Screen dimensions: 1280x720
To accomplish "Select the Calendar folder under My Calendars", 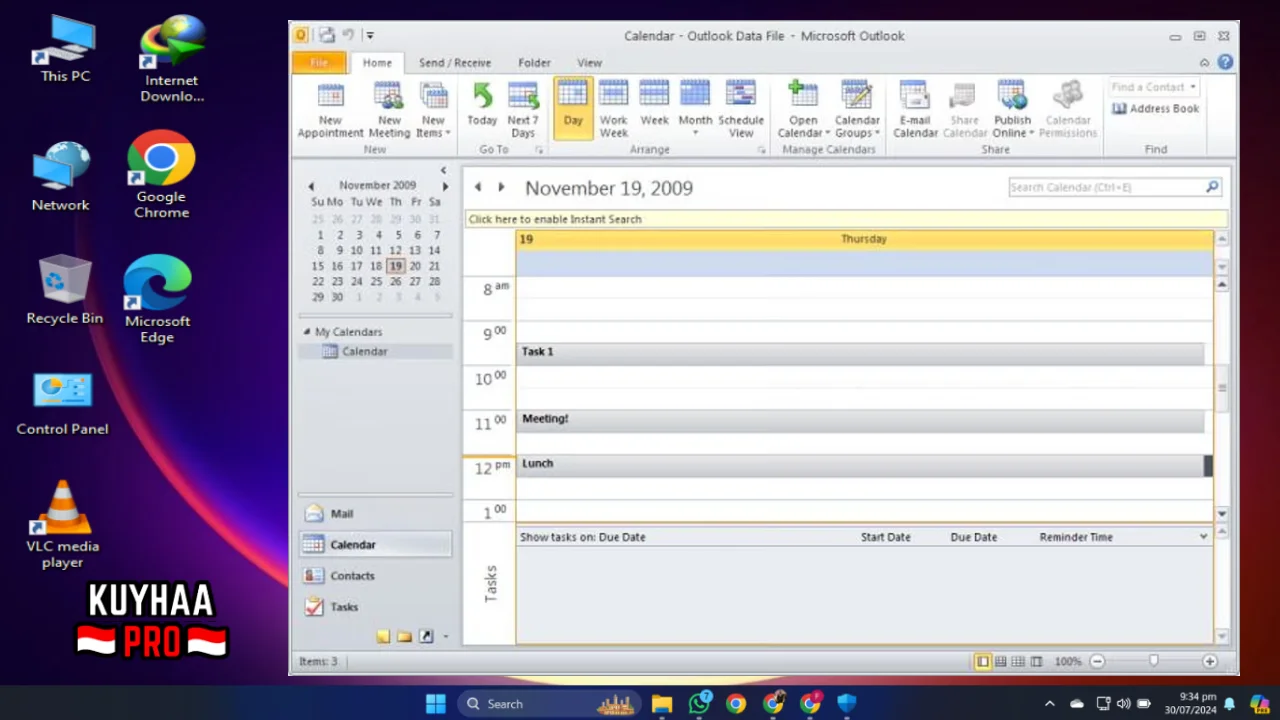I will 375,352.
